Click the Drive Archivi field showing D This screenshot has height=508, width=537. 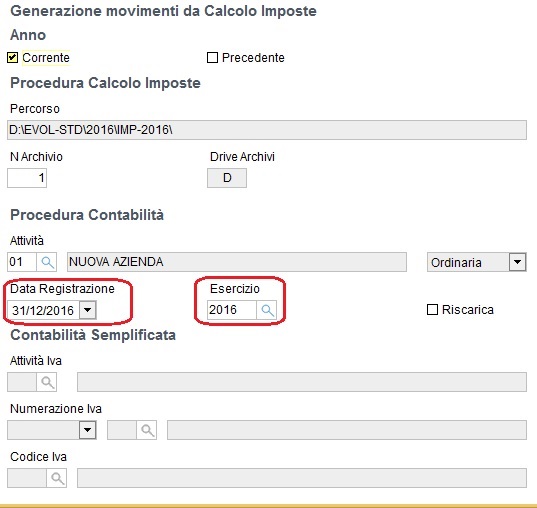pos(227,178)
